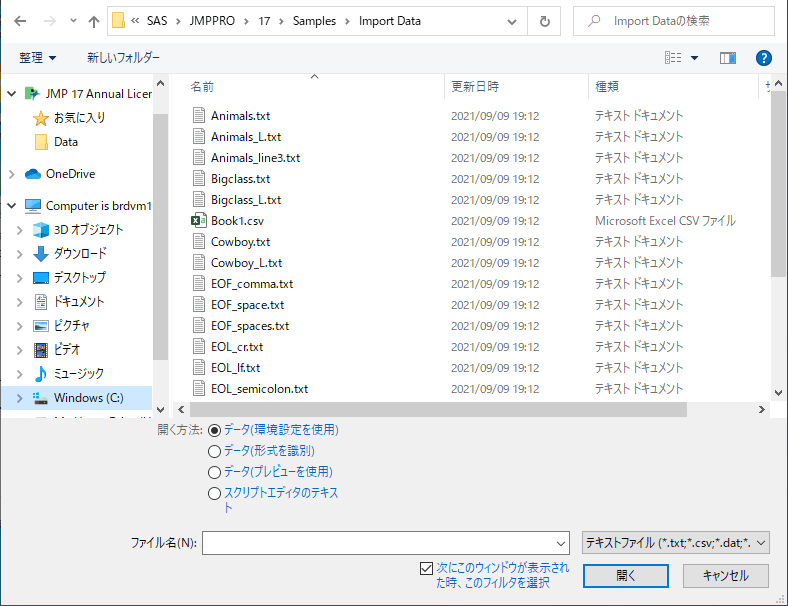Collapse the Computer is brdvm1 node
The image size is (788, 606).
pyautogui.click(x=12, y=206)
